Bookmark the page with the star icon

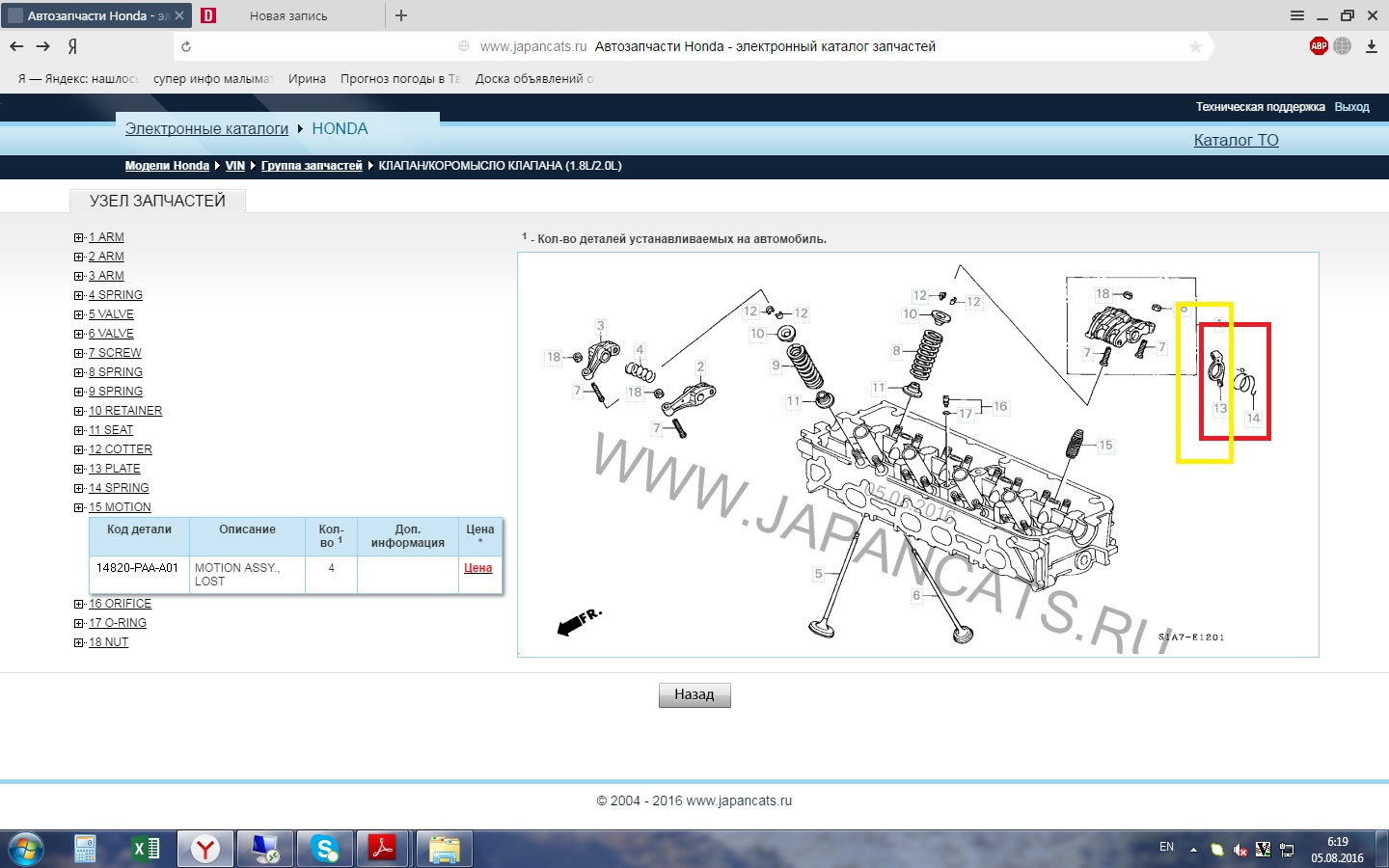(1195, 46)
